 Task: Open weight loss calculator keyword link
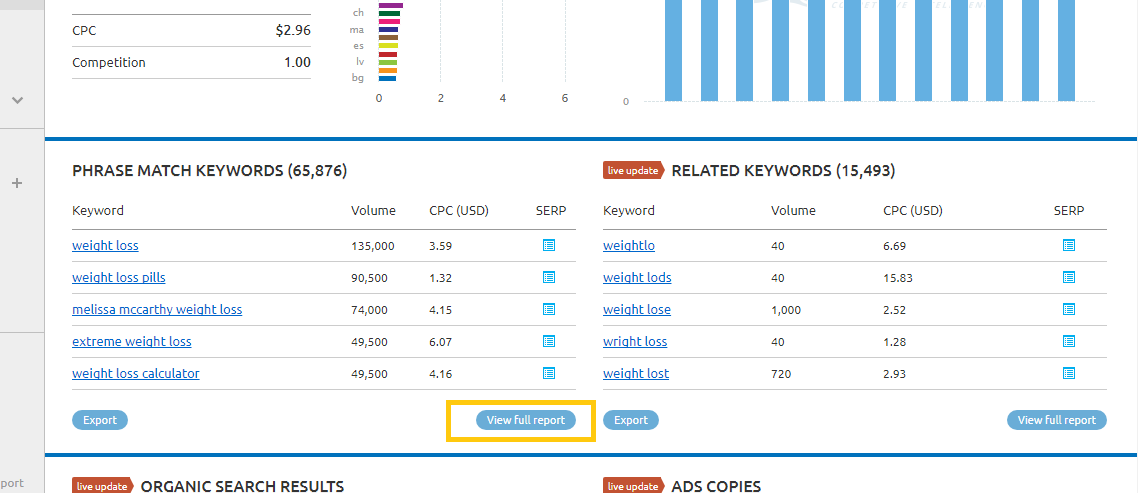click(136, 373)
